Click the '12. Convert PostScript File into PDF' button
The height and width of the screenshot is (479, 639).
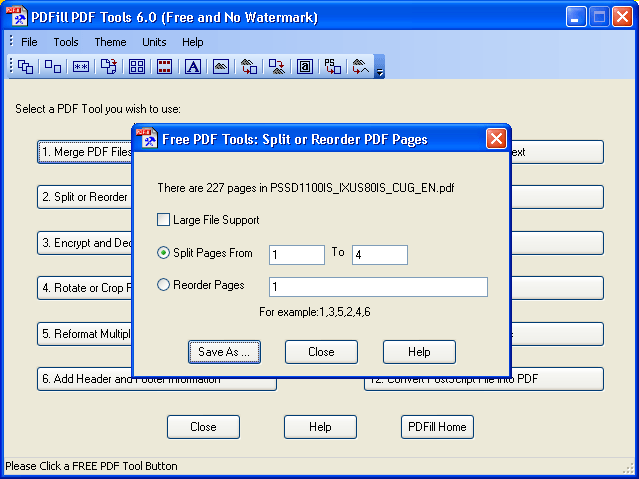tap(484, 383)
